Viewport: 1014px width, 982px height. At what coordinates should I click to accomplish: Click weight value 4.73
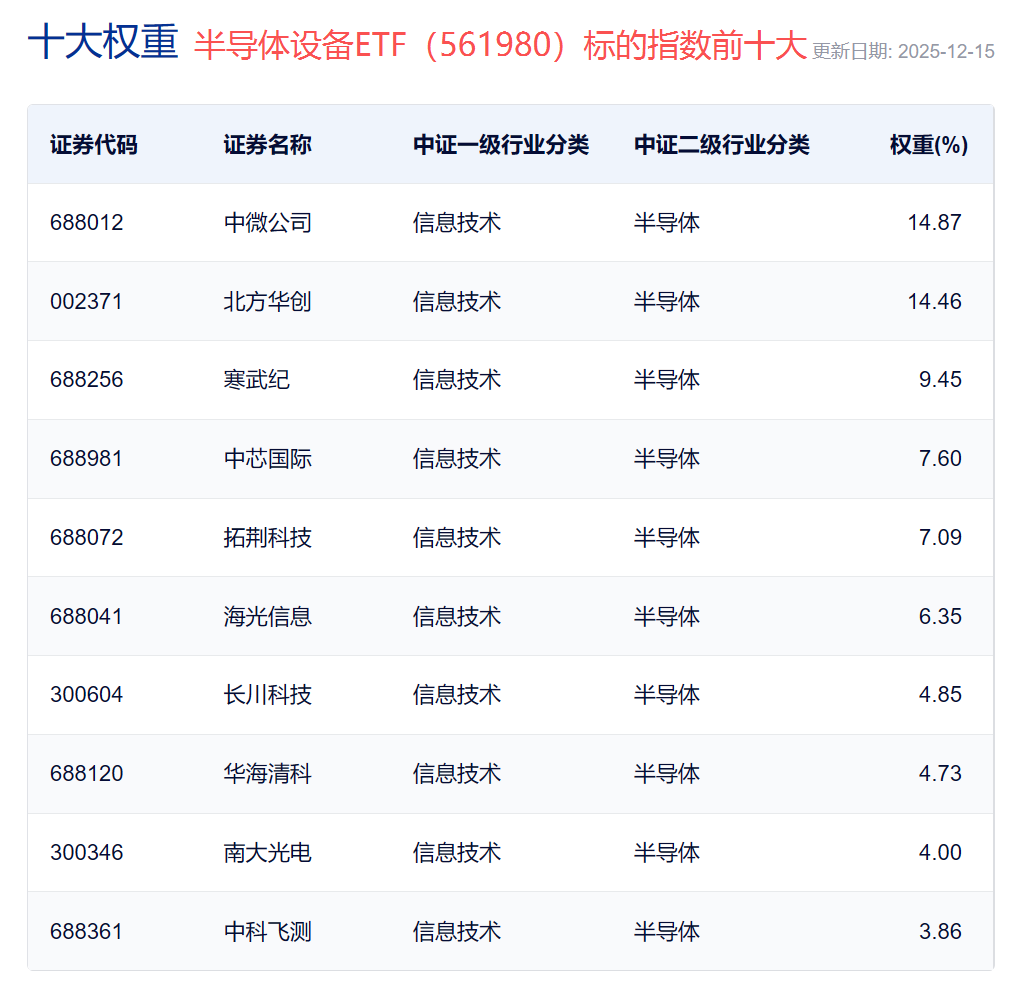pos(940,774)
